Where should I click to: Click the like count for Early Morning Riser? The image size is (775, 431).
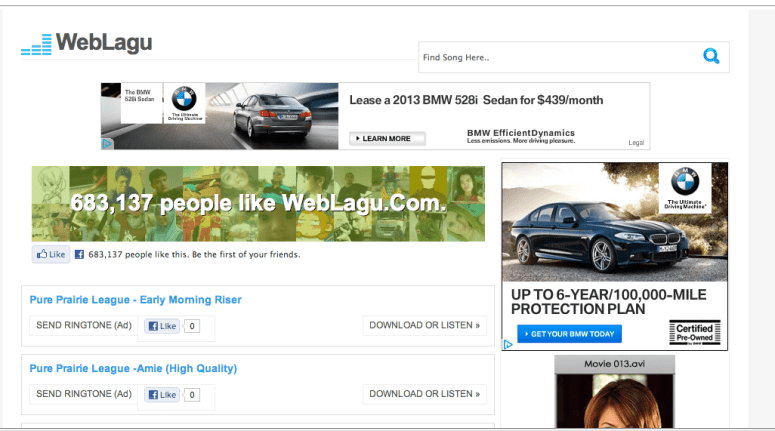coord(192,326)
